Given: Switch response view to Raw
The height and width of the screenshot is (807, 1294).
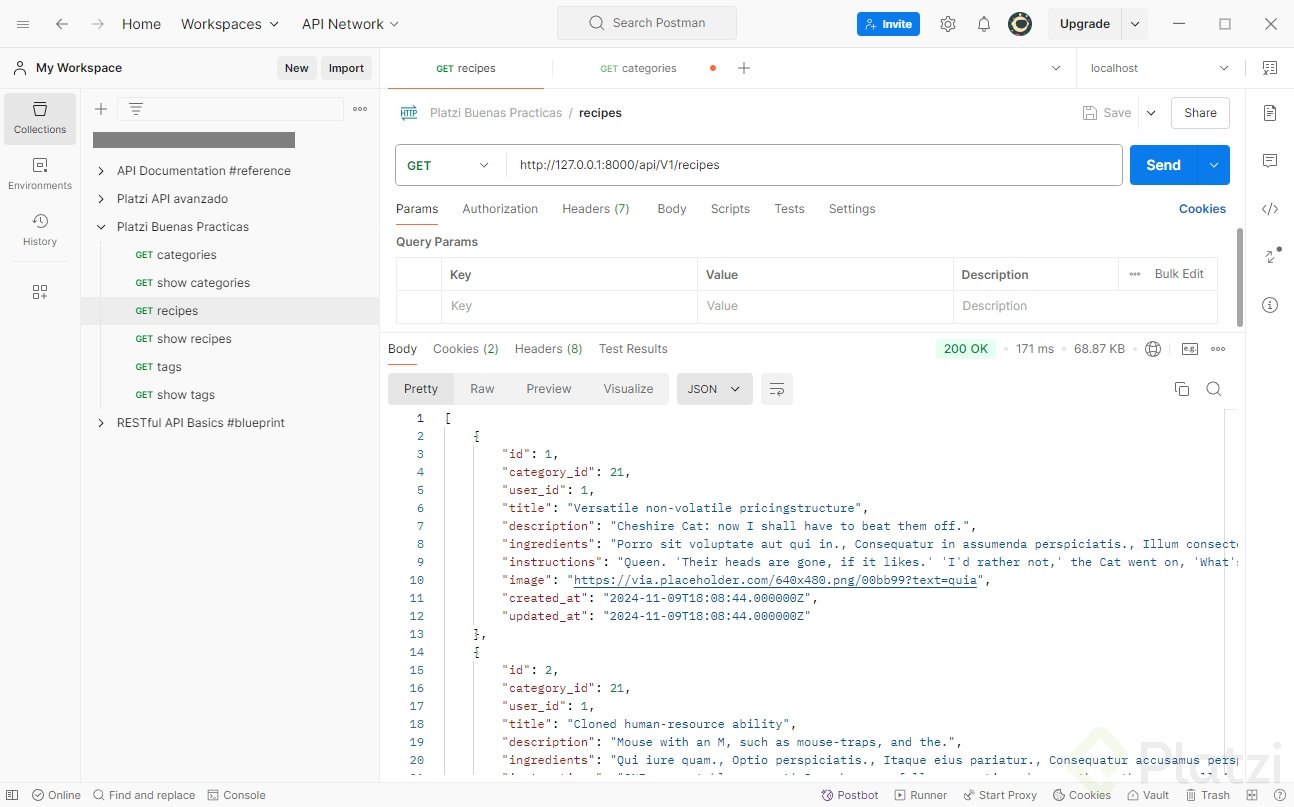Looking at the screenshot, I should (483, 389).
